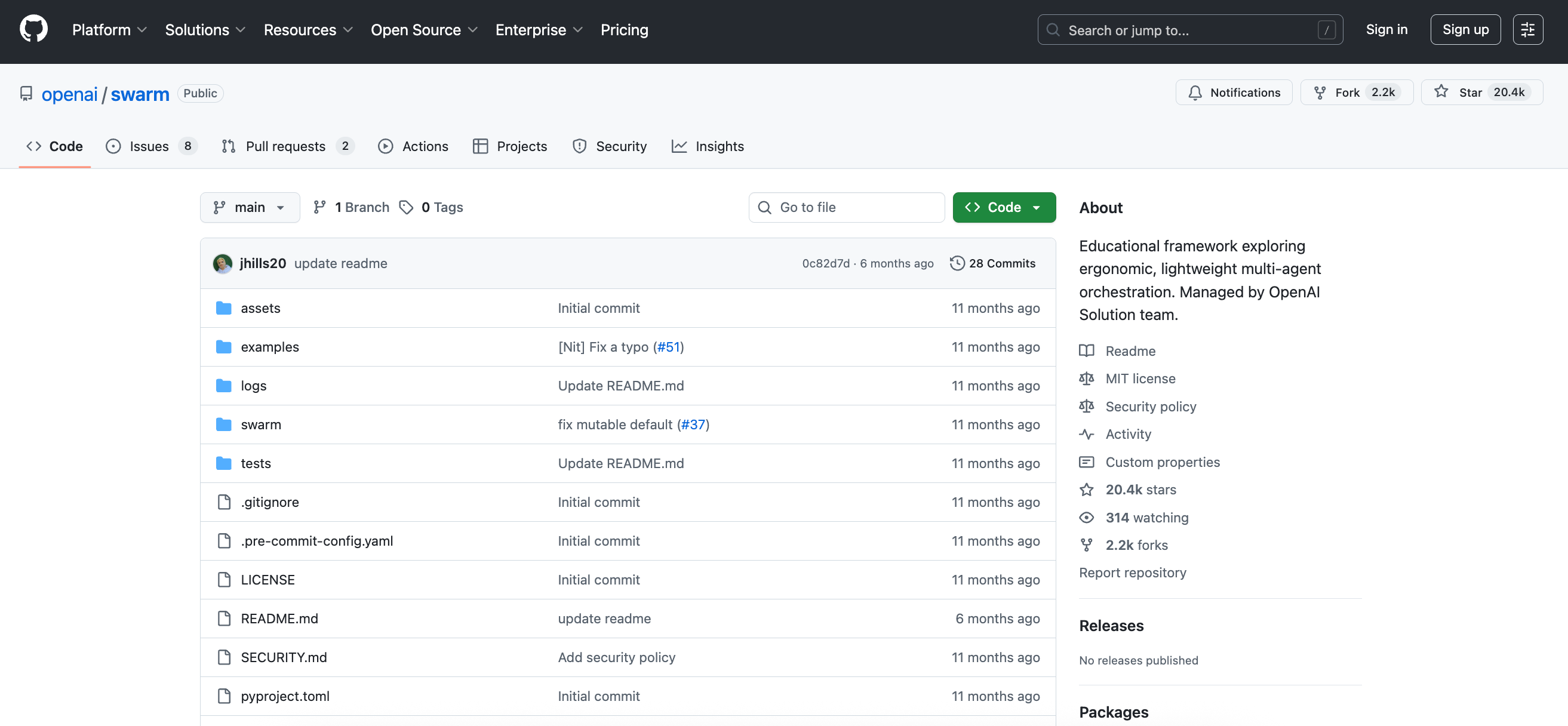Screen dimensions: 1568x726
Task: Expand the Solutions navigation menu
Action: click(x=205, y=30)
